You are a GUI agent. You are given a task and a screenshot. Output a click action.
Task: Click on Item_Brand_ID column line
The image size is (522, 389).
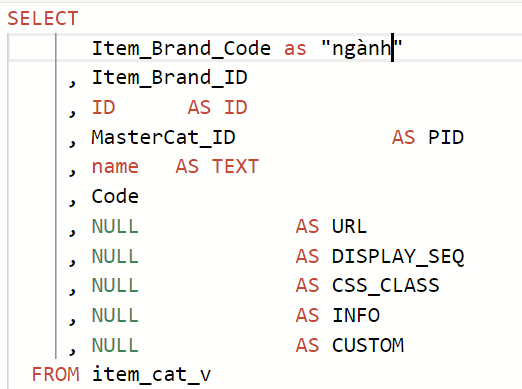click(x=169, y=78)
